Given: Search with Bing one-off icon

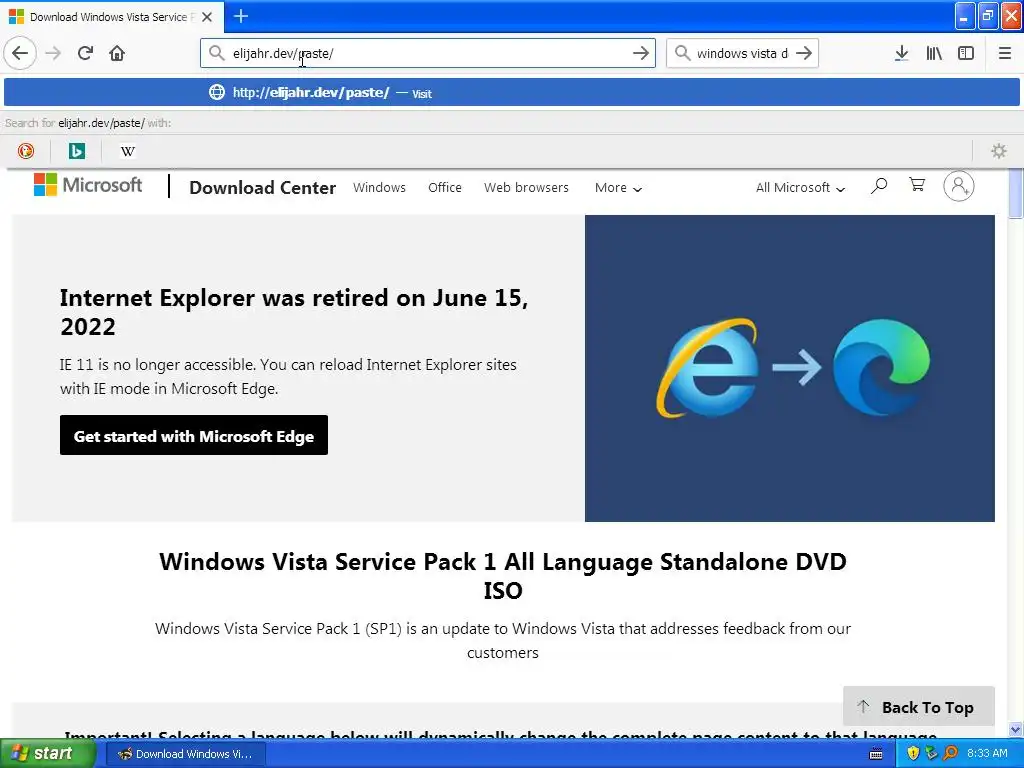Looking at the screenshot, I should [x=76, y=151].
